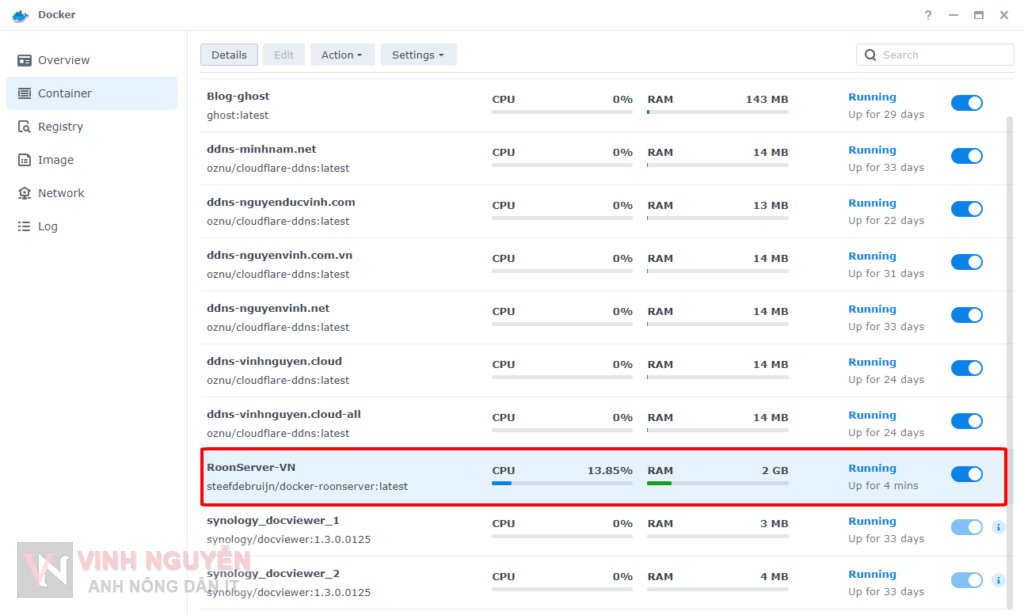
Task: Open the Settings dropdown menu
Action: point(418,55)
